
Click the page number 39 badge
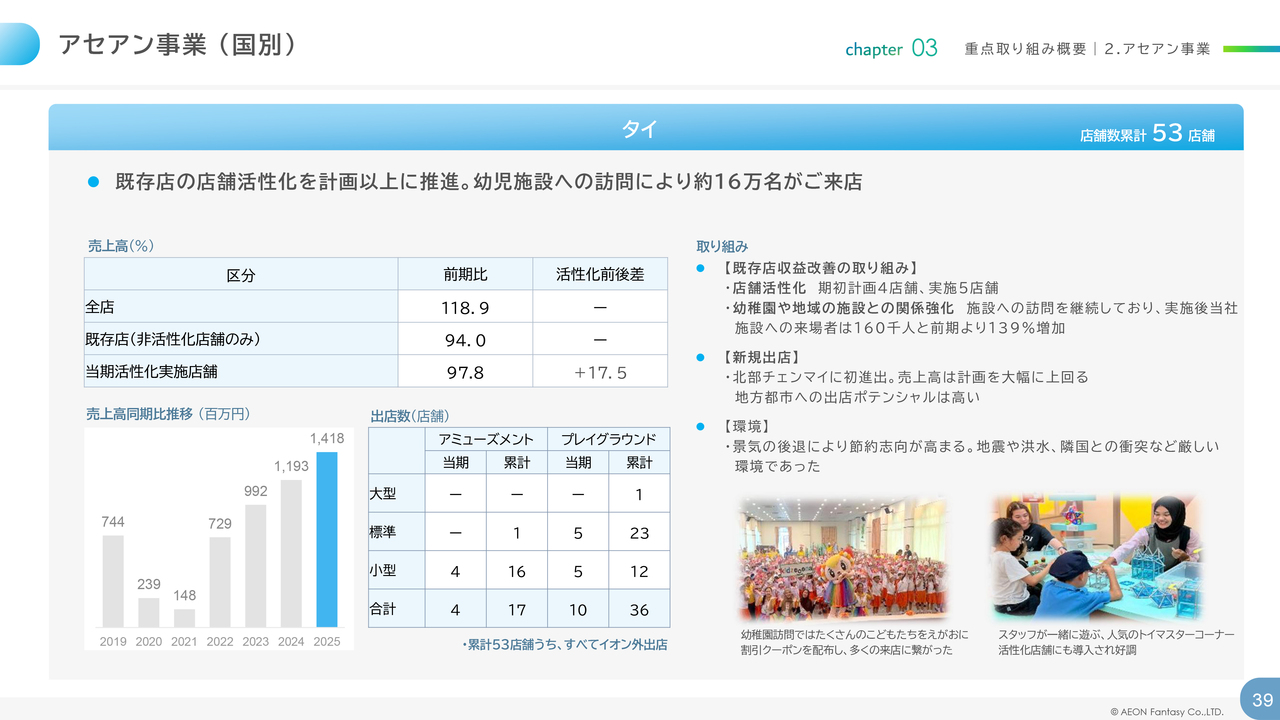1261,699
